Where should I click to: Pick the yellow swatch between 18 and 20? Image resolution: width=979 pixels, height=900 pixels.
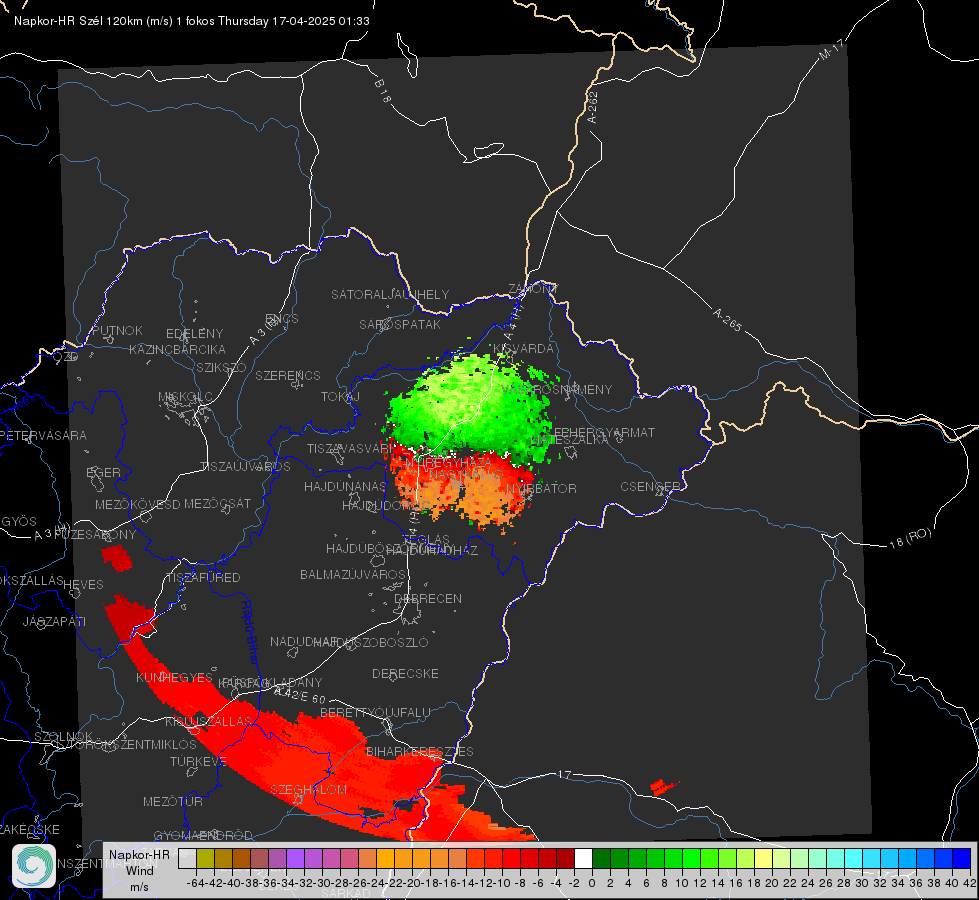click(x=763, y=859)
